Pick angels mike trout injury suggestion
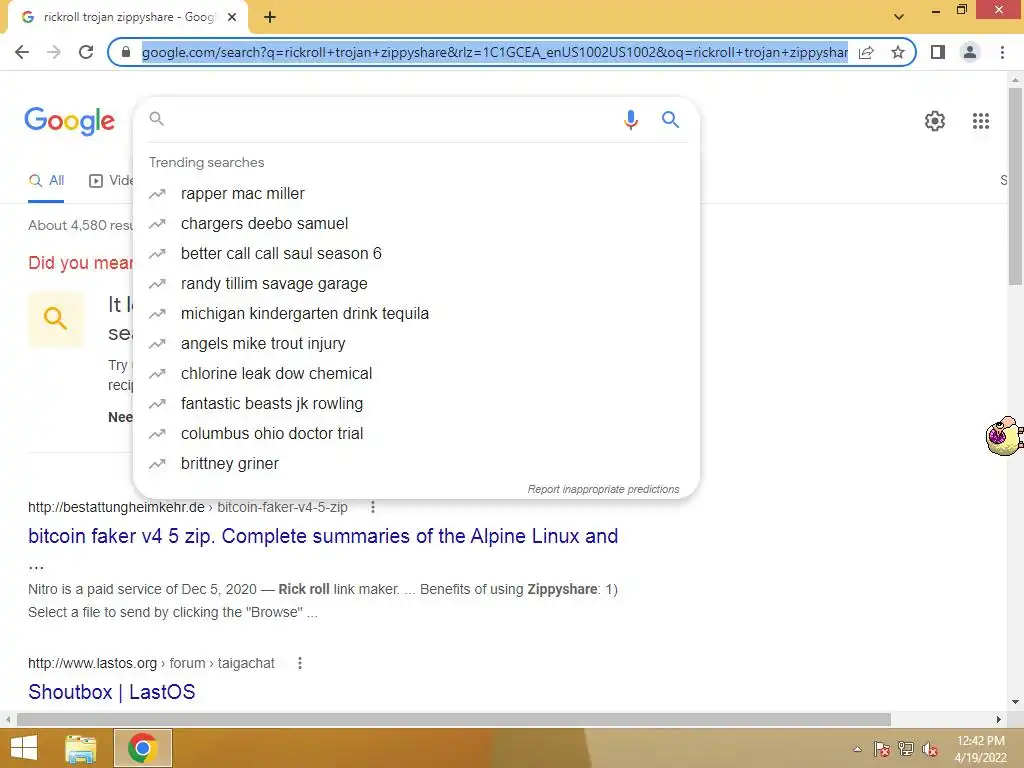The image size is (1024, 768). 416,344
